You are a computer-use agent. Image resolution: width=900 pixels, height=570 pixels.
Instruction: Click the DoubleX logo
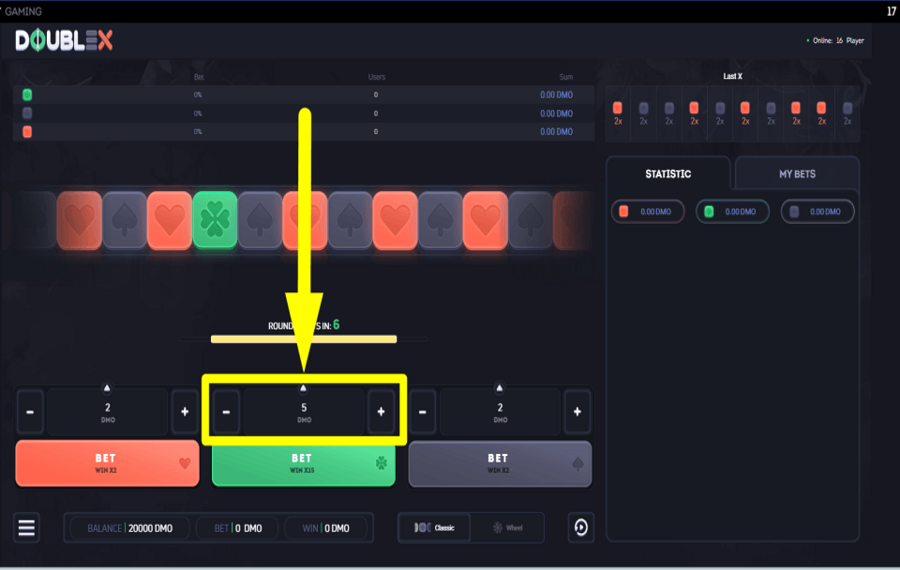click(64, 41)
